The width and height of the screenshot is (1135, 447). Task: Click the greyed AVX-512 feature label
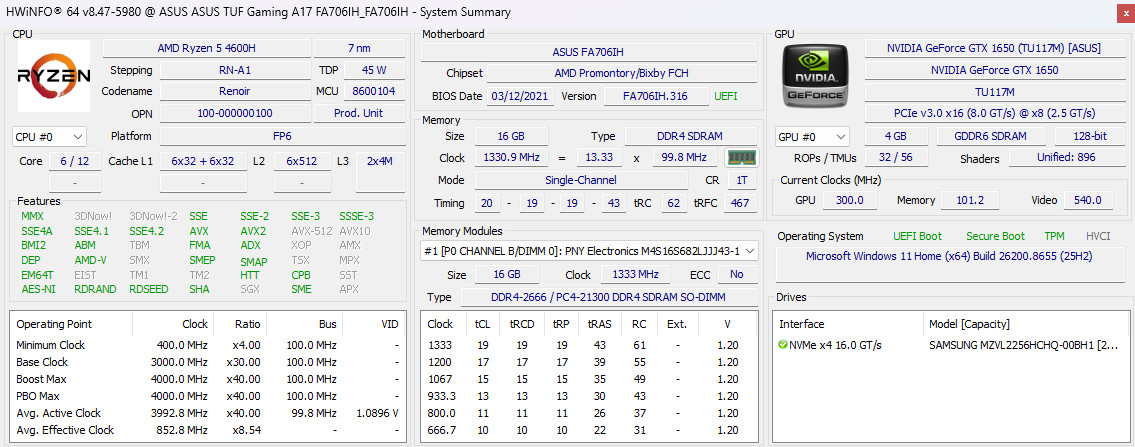(x=312, y=231)
